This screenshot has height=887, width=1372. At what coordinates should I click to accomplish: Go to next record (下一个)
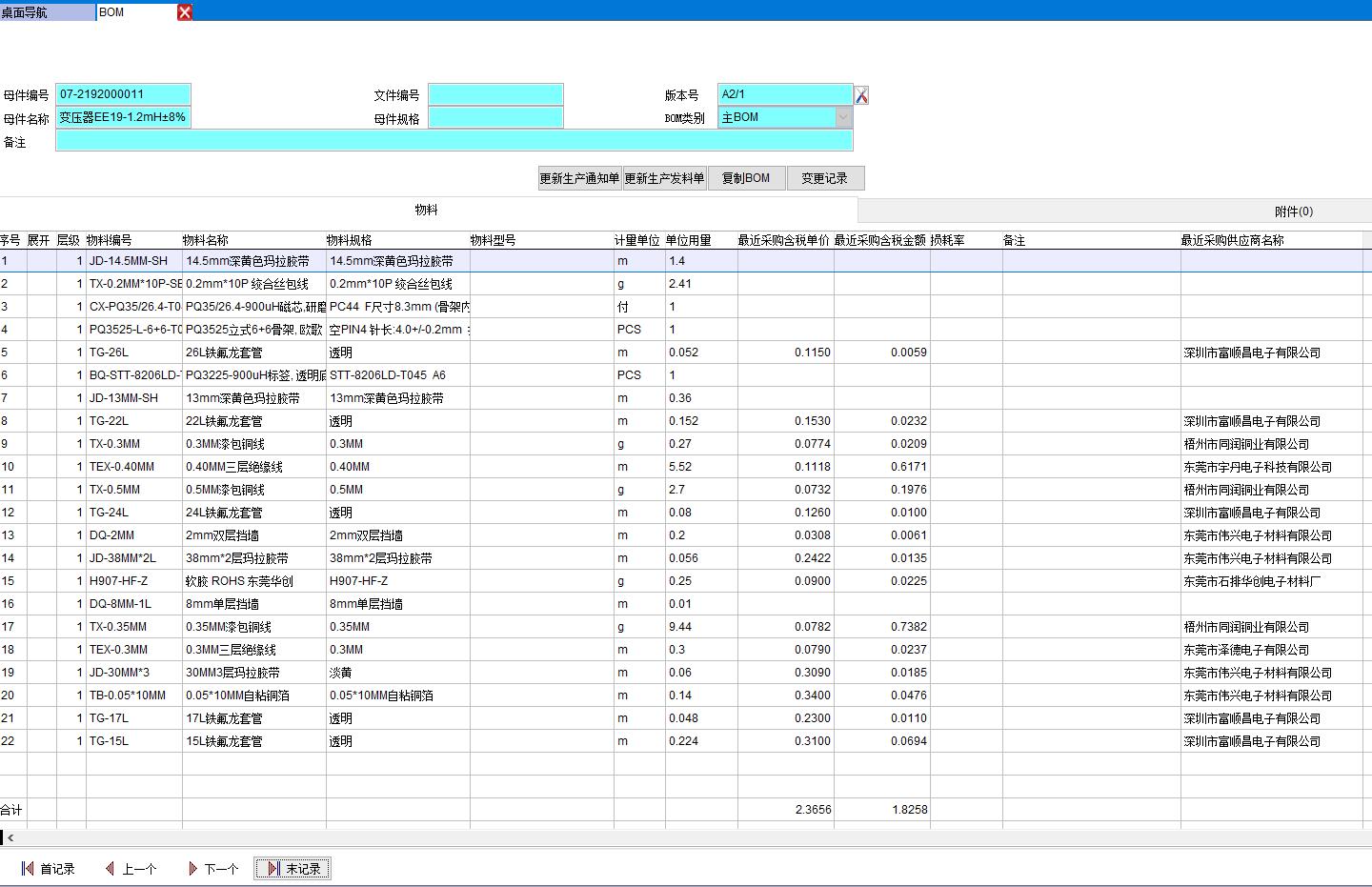coord(212,869)
